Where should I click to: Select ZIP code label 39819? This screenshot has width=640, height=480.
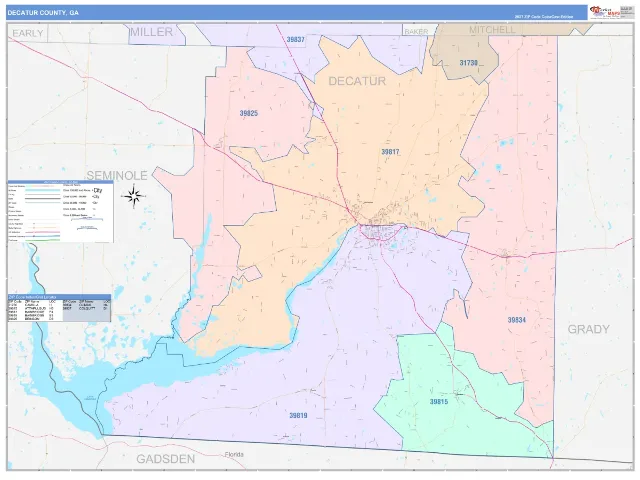(298, 416)
